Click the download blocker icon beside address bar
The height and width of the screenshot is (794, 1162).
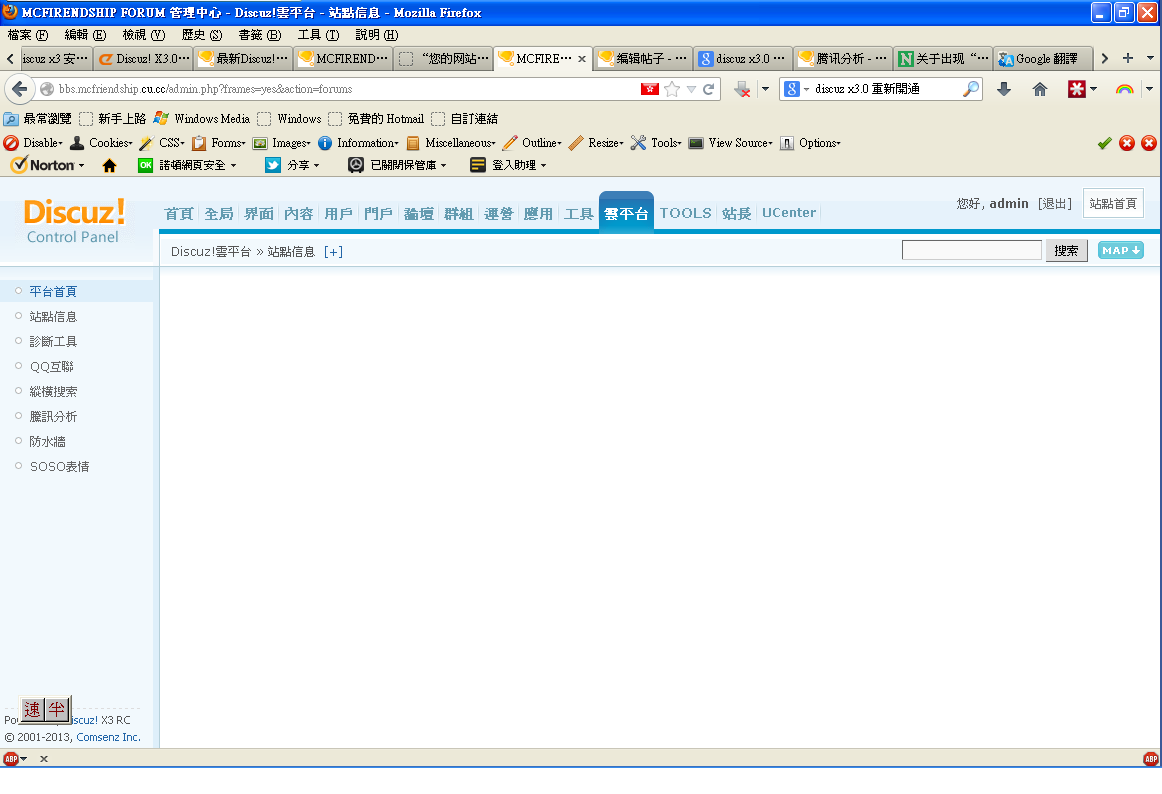click(742, 89)
